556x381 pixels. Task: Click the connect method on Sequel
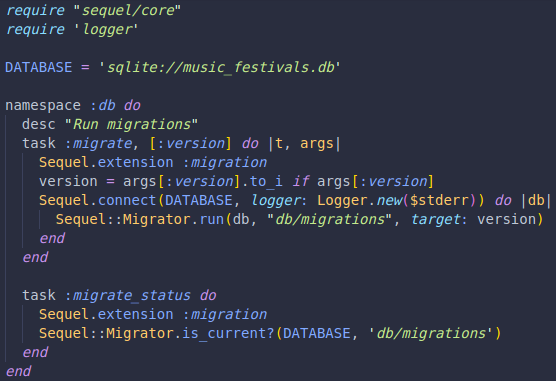pyautogui.click(x=127, y=200)
